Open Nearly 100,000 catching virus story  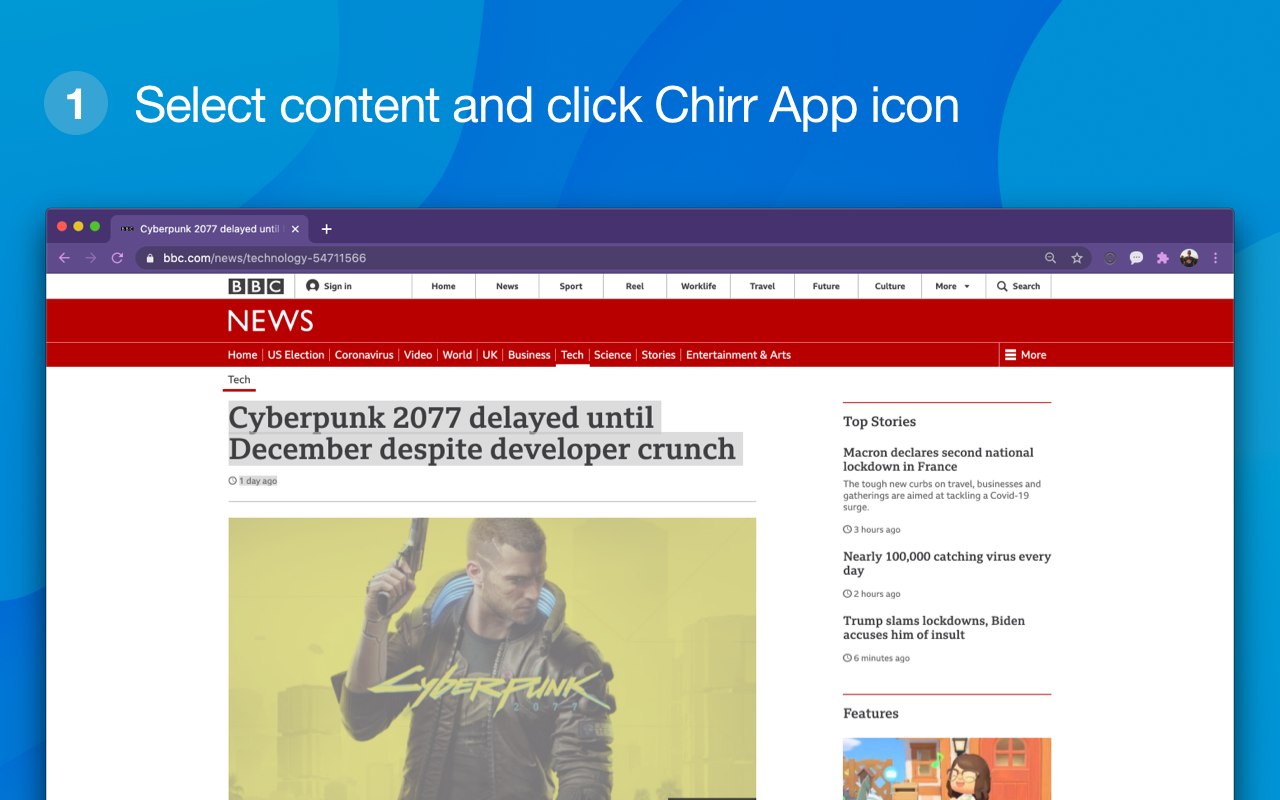click(x=947, y=563)
